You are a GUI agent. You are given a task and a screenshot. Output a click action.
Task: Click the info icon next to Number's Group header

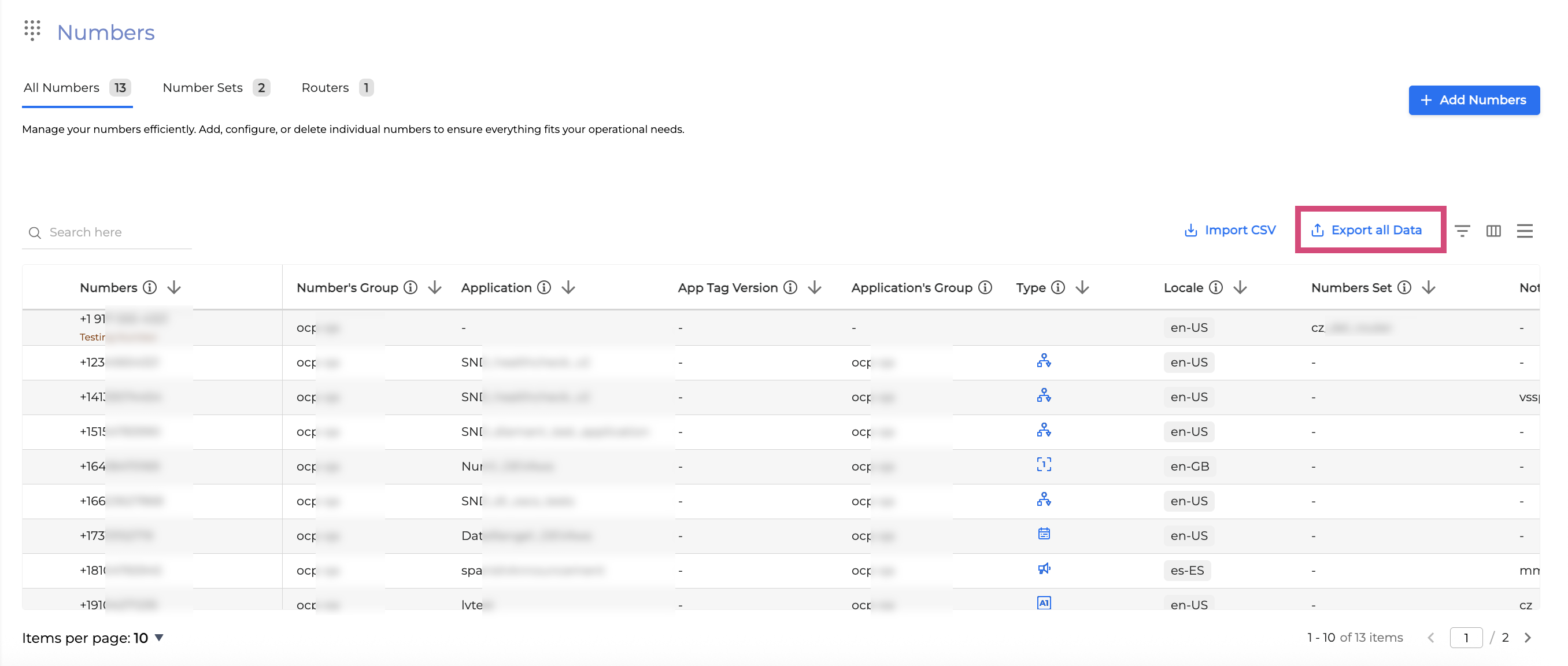[x=411, y=287]
